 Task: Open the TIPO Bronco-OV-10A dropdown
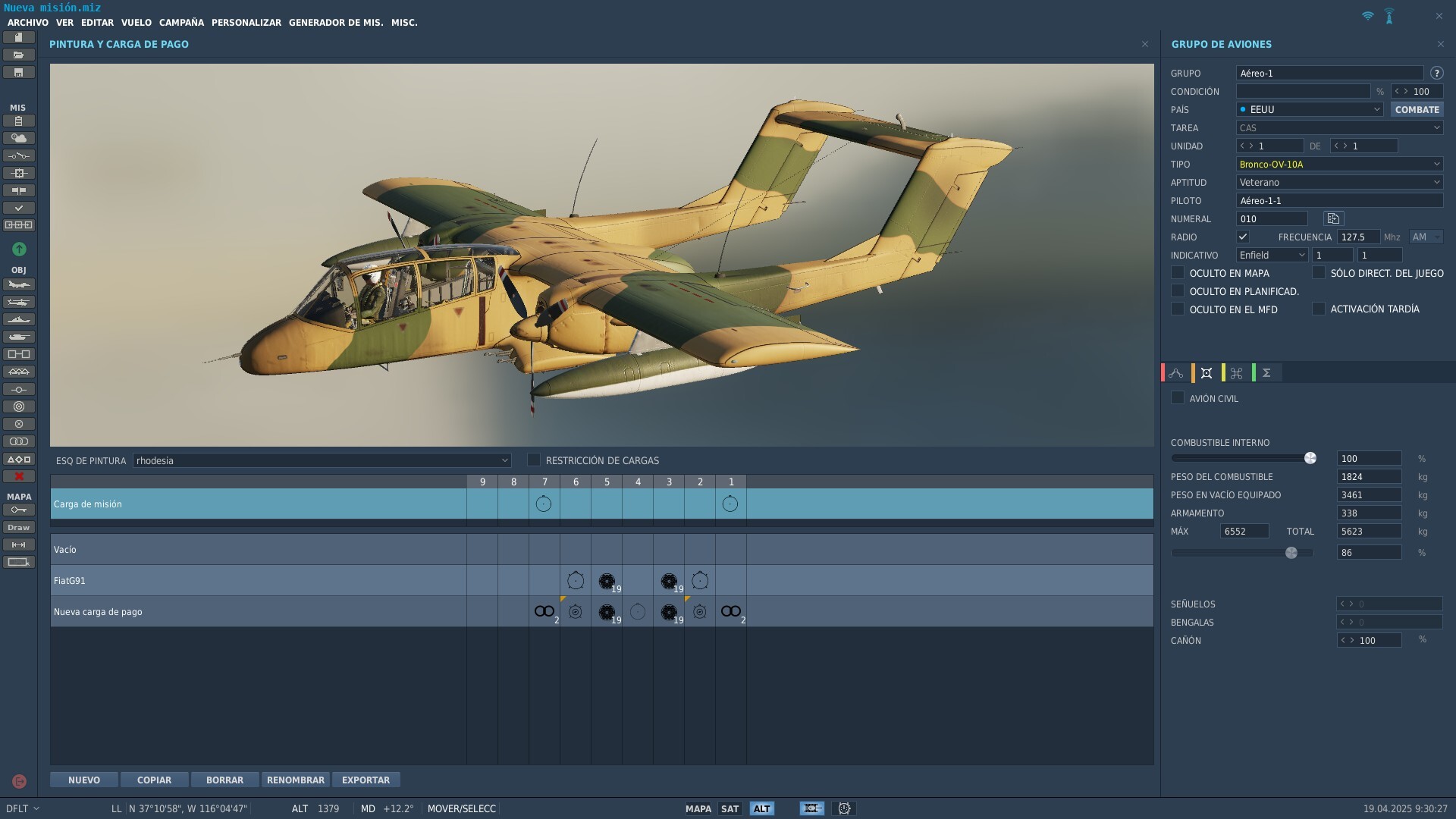1339,164
